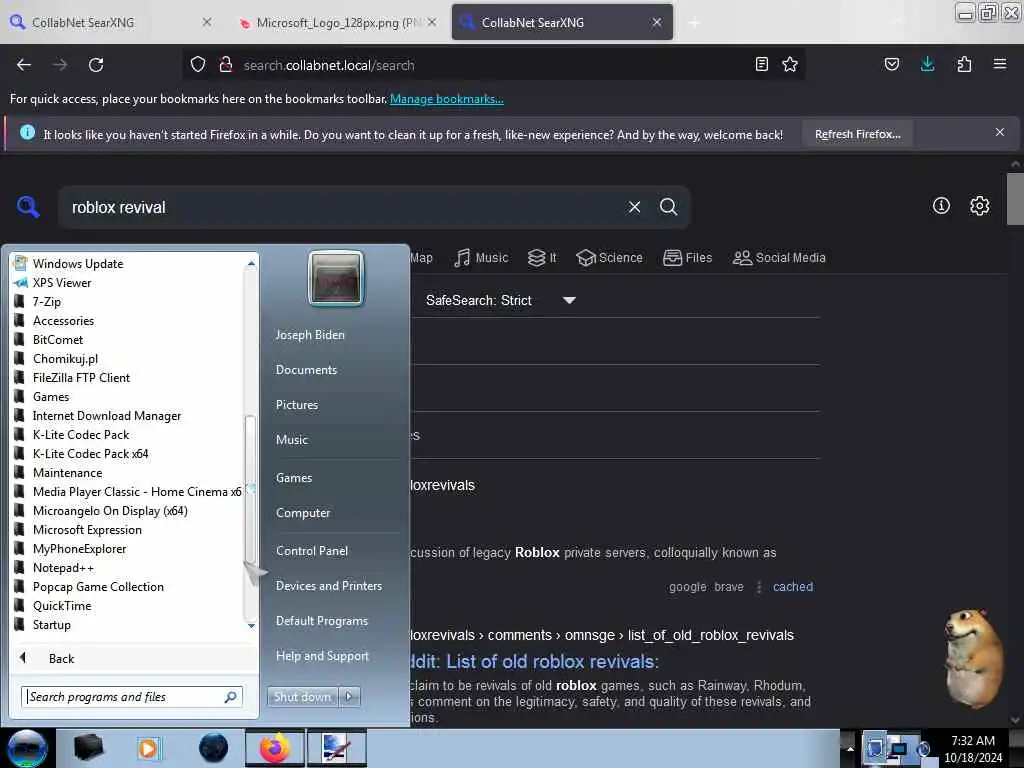
Task: Open Documents in the Start menu
Action: (x=306, y=370)
